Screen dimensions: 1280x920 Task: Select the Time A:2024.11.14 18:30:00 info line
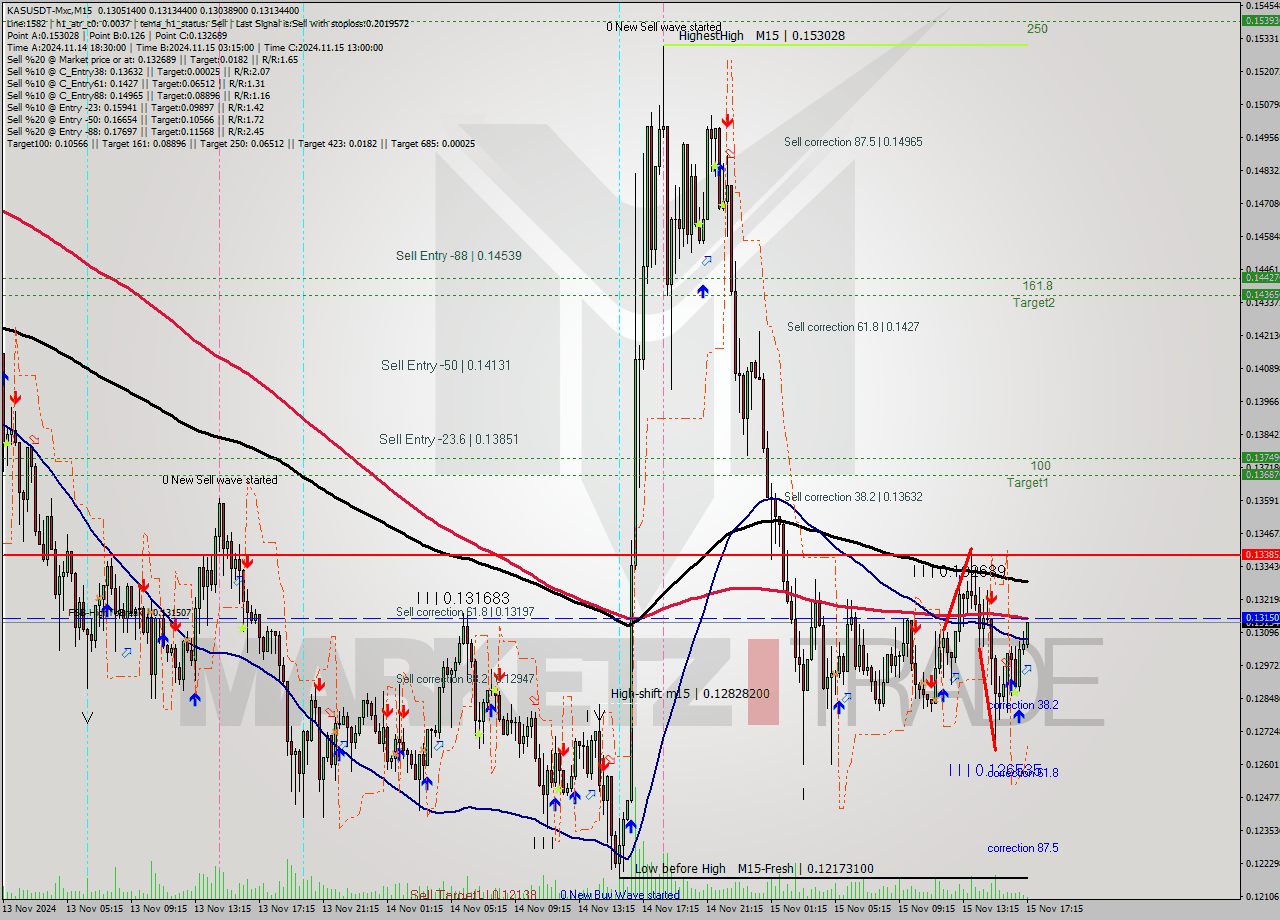[194, 48]
